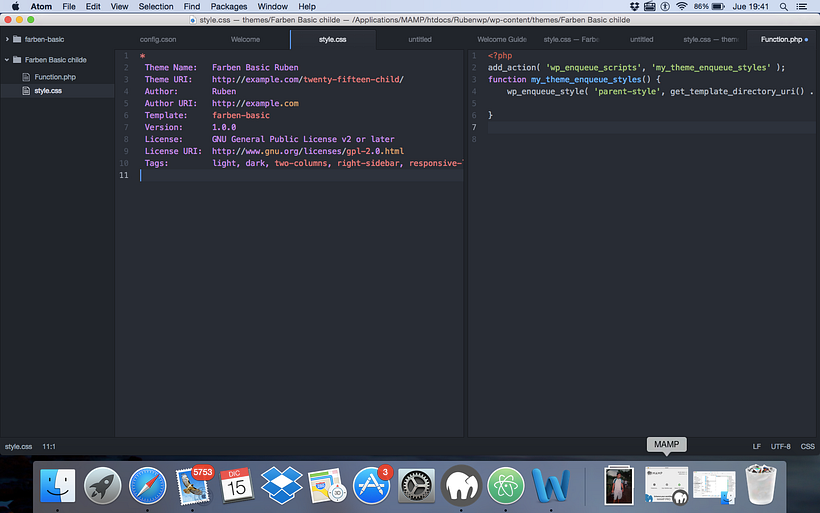Open the Packages menu
Image resolution: width=820 pixels, height=513 pixels.
[229, 6]
